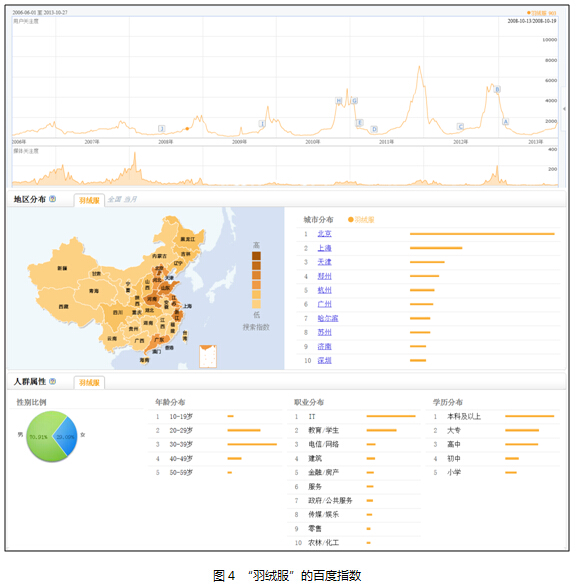Click the lightest 低 swatch in map legend
This screenshot has width=576, height=585.
[x=256, y=304]
